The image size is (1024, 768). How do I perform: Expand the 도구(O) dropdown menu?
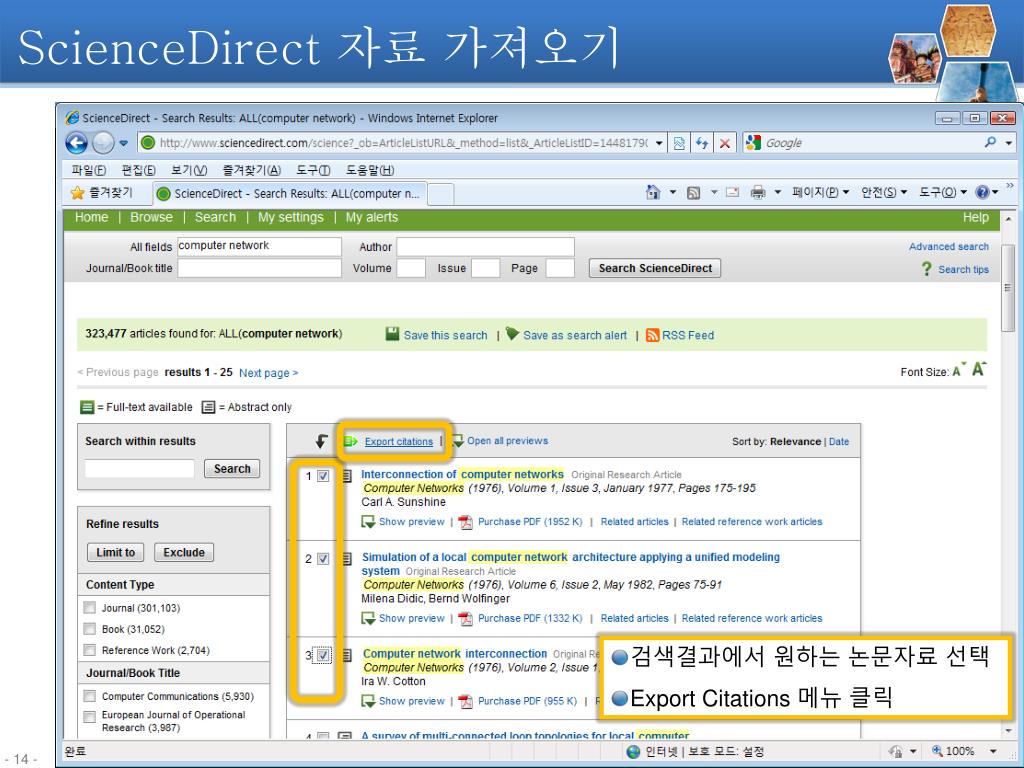tap(942, 192)
